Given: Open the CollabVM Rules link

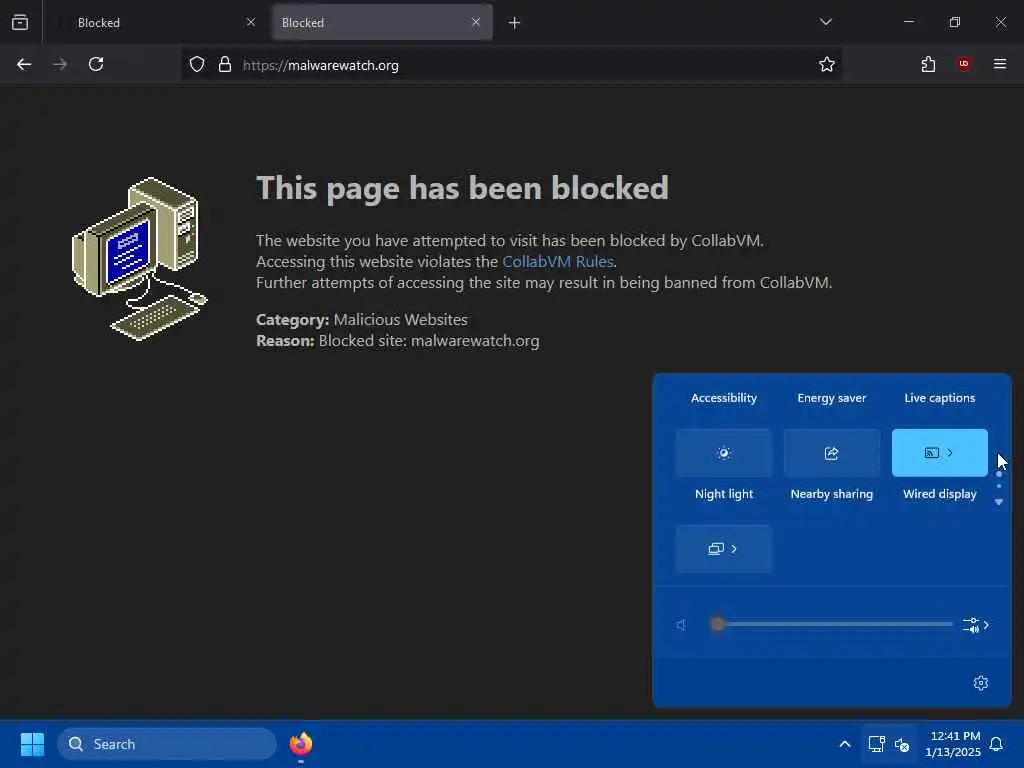Looking at the screenshot, I should click(558, 262).
